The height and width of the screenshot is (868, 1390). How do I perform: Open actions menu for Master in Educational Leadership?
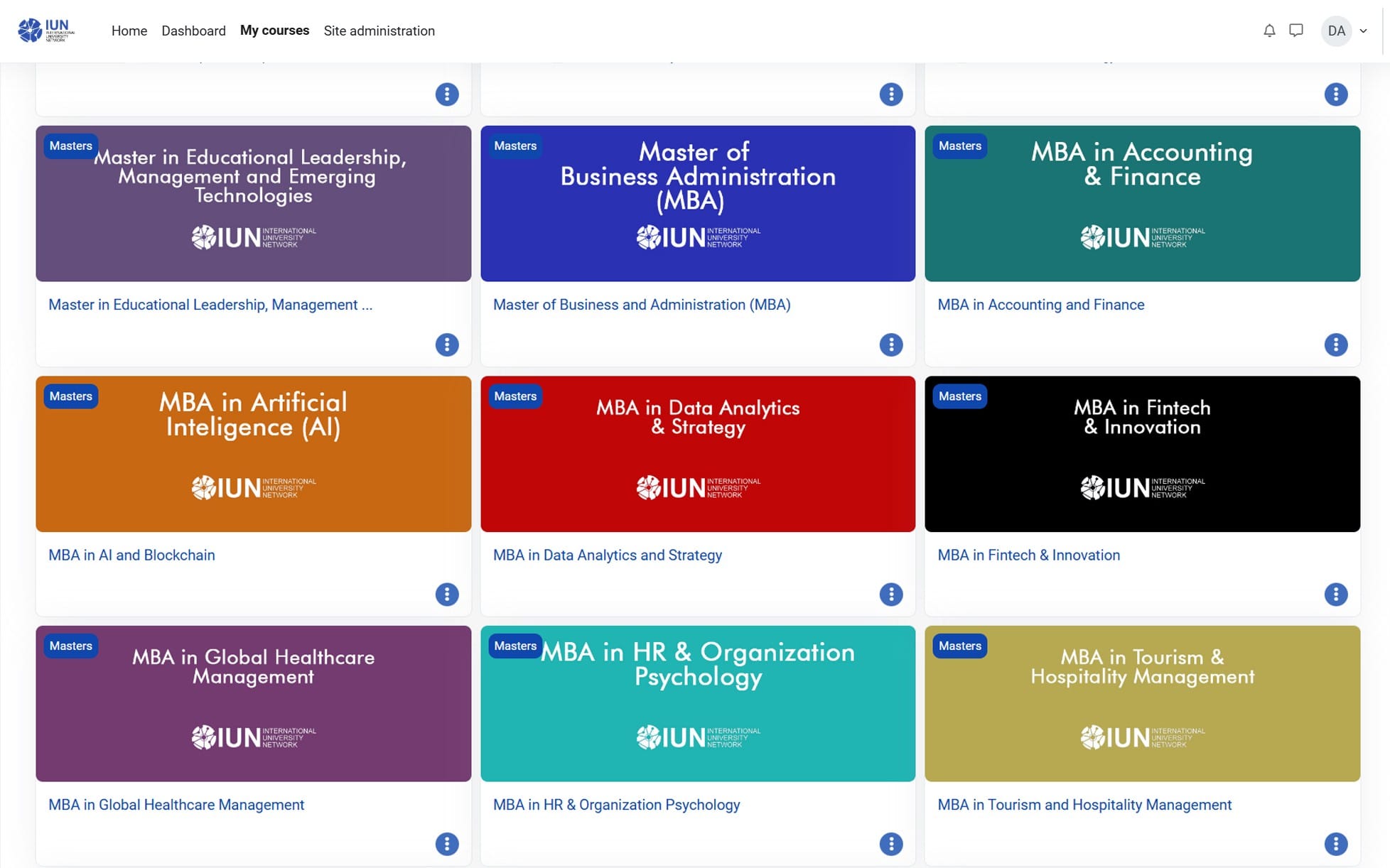(x=447, y=345)
